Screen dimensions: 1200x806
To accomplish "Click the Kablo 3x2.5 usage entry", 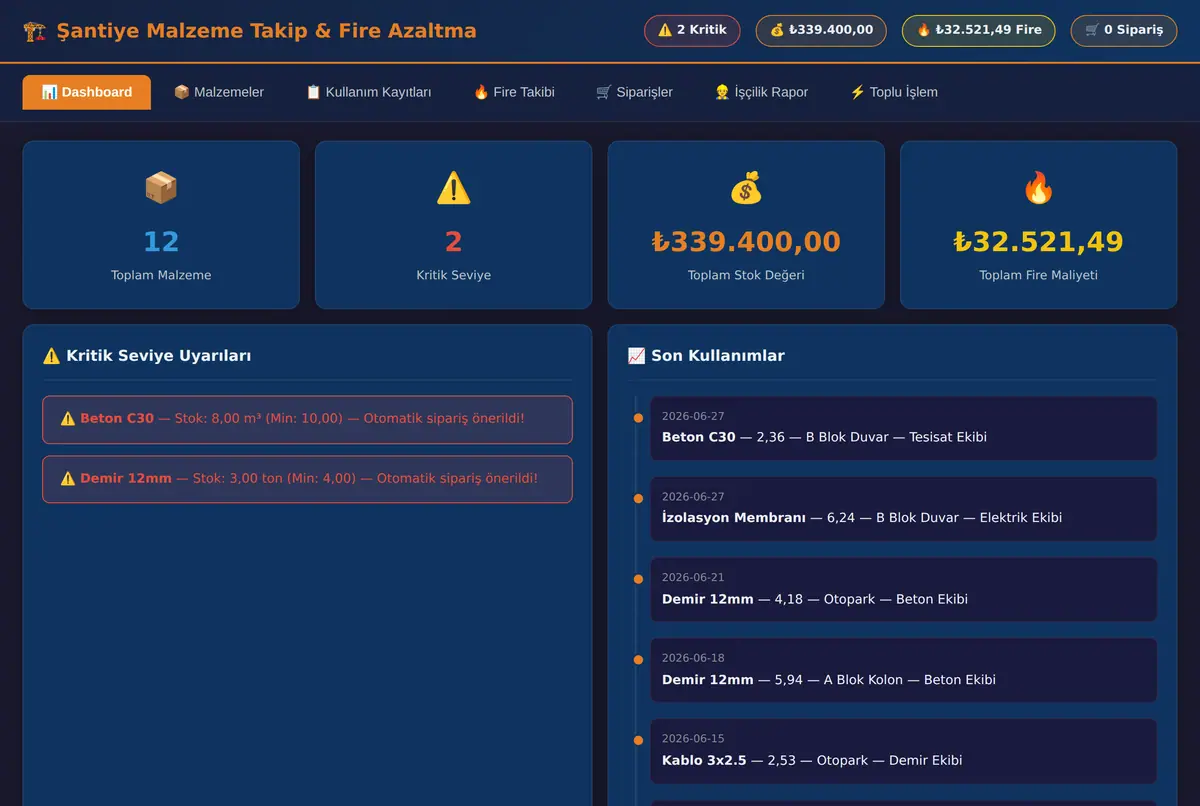I will click(x=904, y=751).
